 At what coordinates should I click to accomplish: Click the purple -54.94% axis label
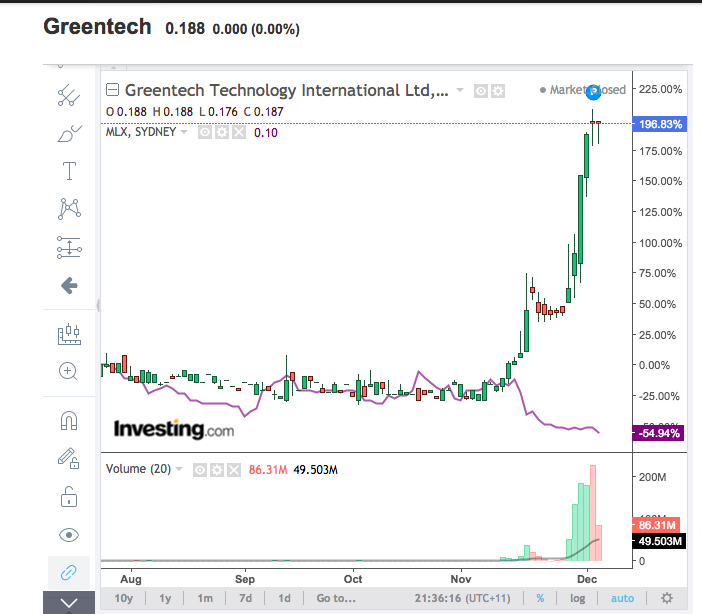(658, 433)
